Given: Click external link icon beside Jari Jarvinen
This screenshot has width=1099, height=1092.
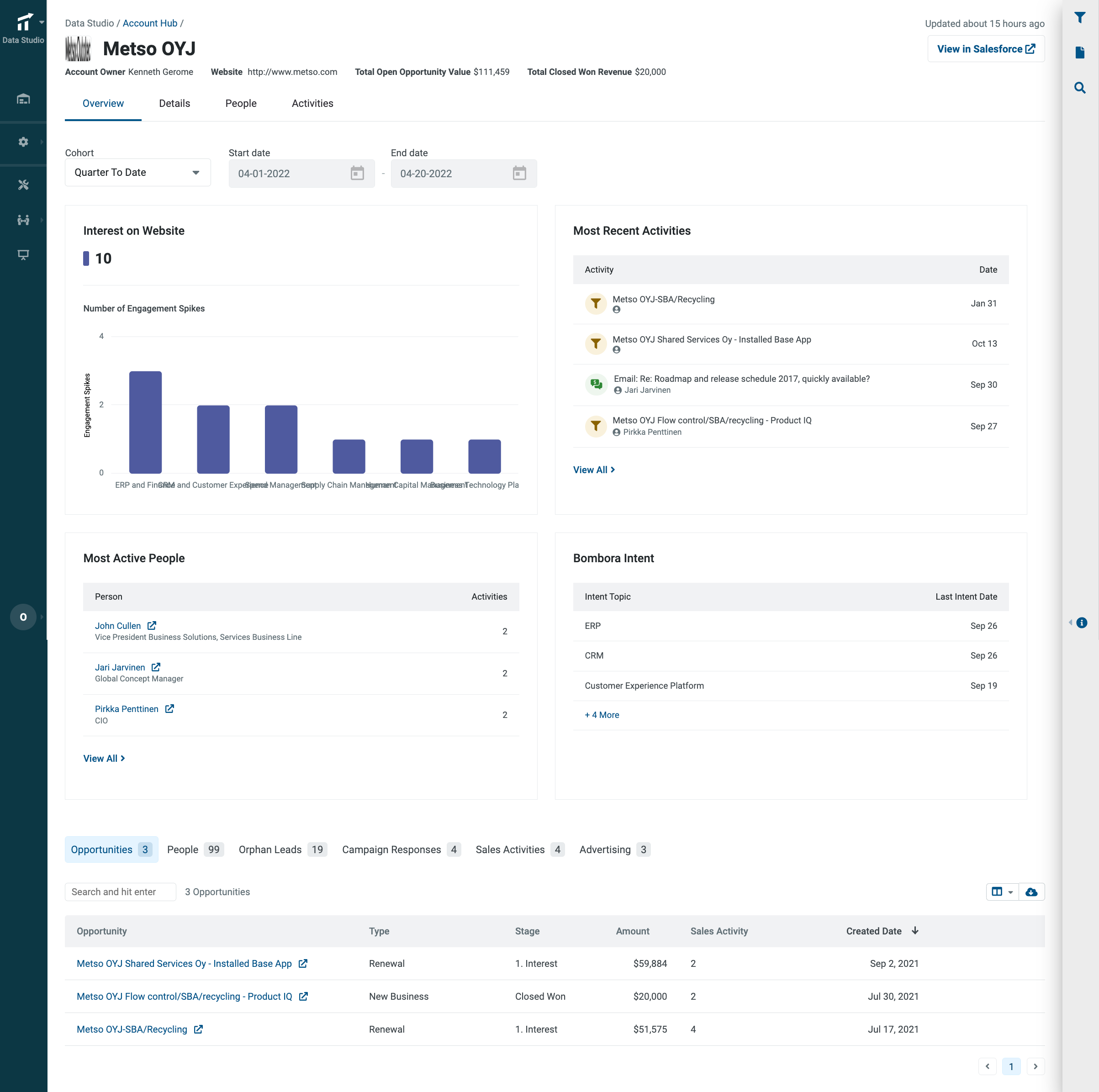Looking at the screenshot, I should [156, 667].
